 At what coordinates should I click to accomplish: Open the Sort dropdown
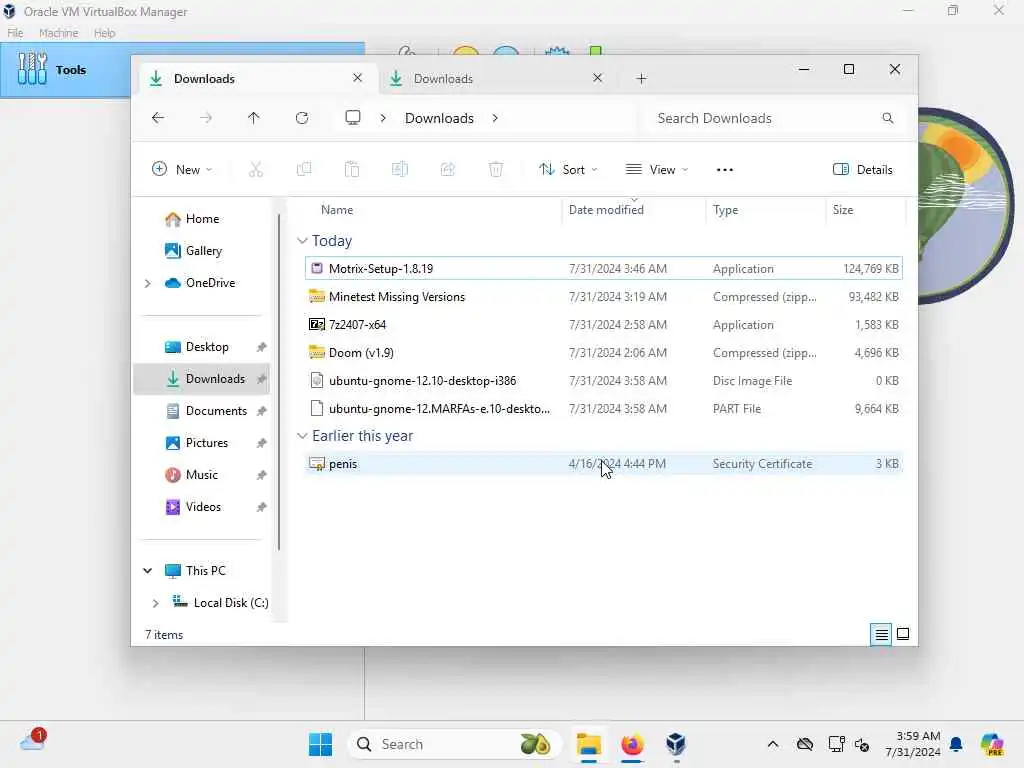coord(568,170)
